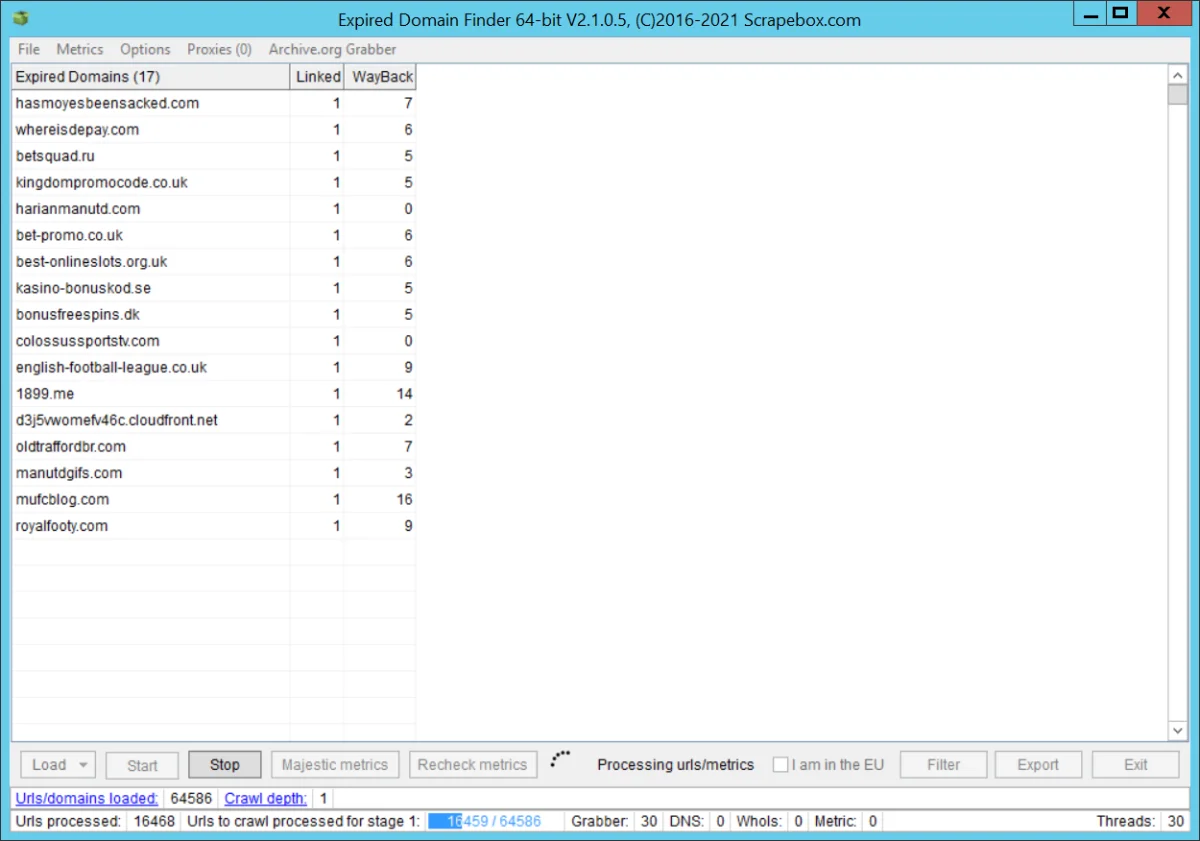This screenshot has width=1200, height=841.
Task: Sort by the WayBack column header
Action: (x=381, y=77)
